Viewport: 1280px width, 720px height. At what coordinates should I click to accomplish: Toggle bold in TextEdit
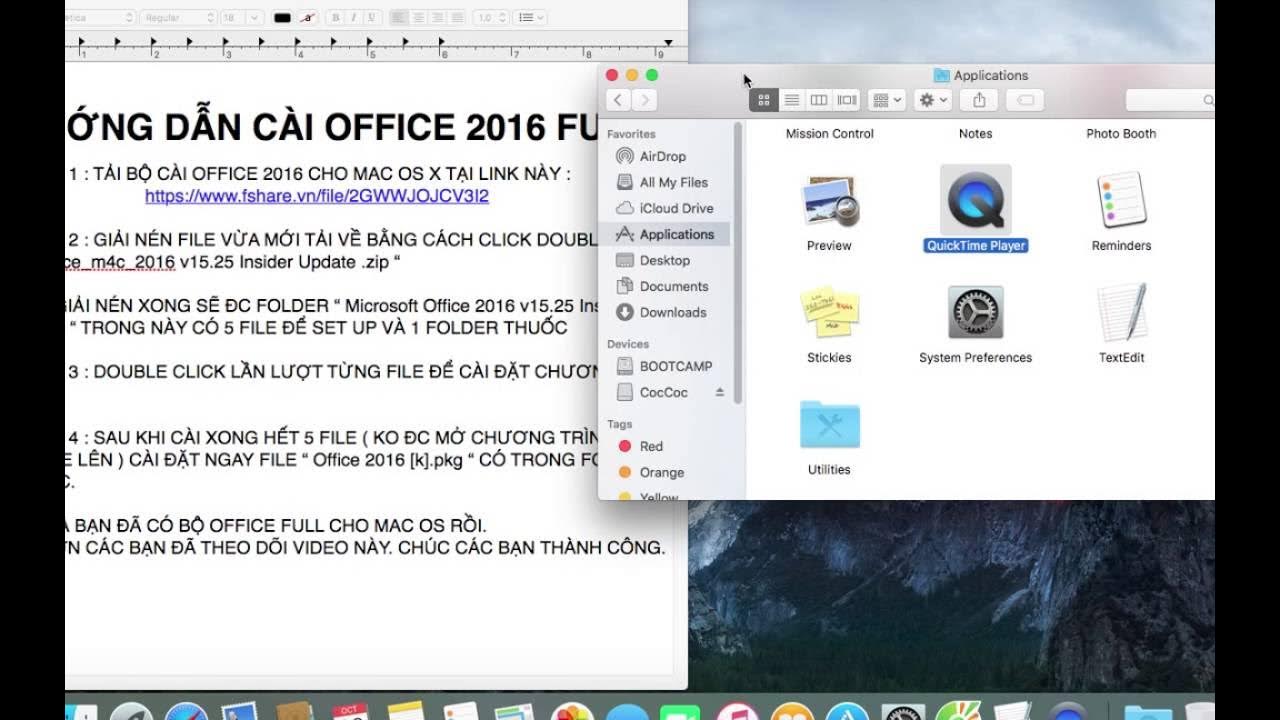(336, 18)
